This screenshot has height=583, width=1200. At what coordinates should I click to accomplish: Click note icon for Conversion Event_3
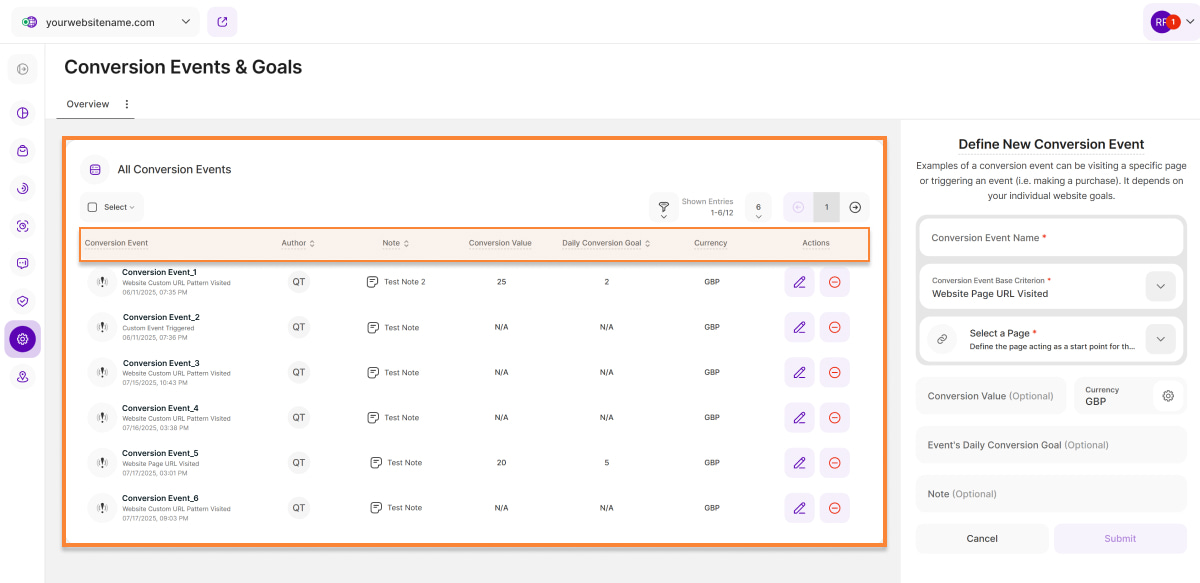pos(373,372)
